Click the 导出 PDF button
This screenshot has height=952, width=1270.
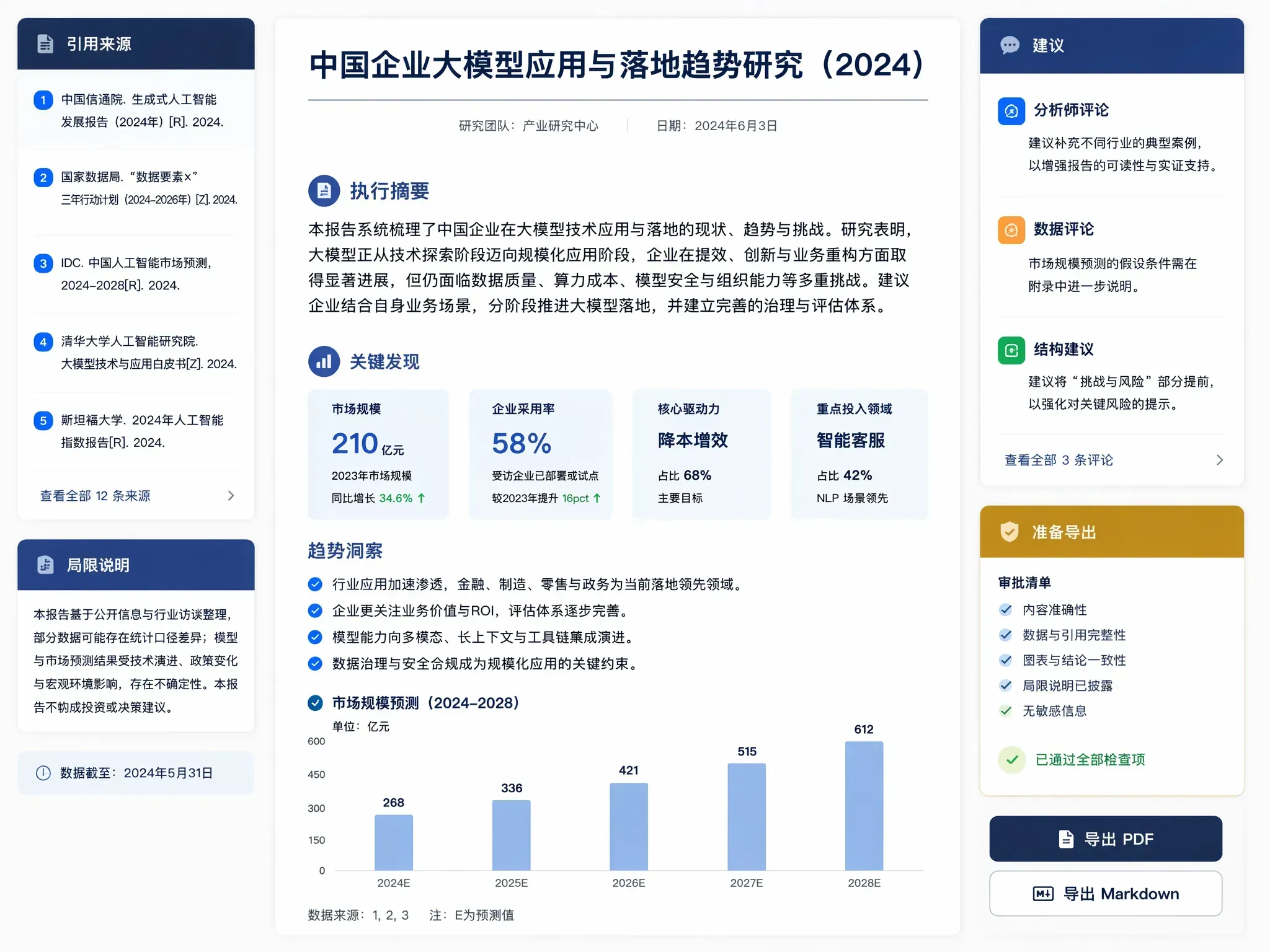coord(1106,839)
